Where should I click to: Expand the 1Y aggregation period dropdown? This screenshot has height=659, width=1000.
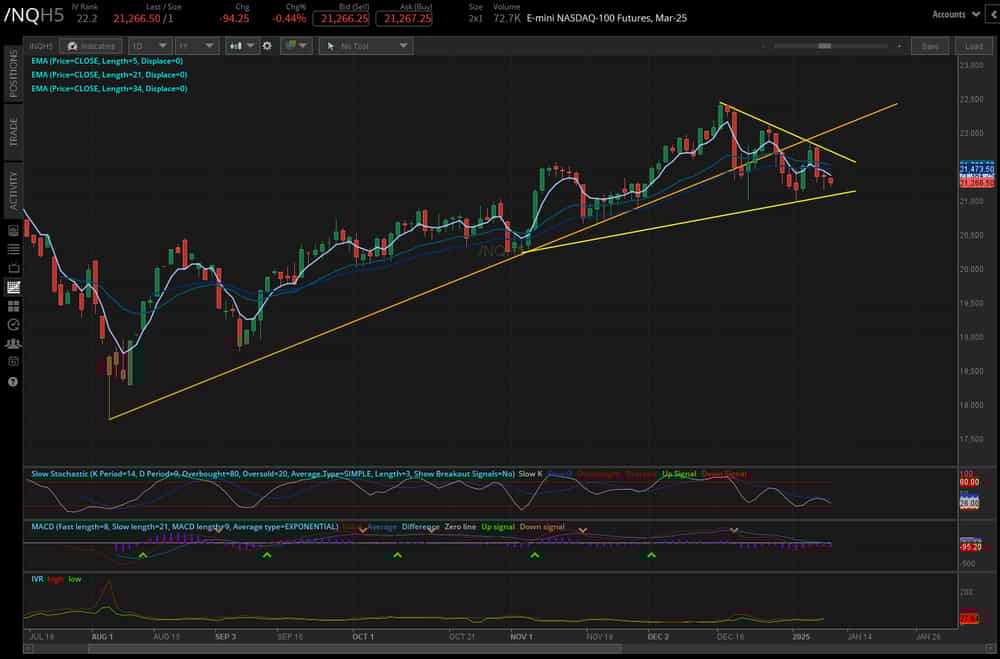point(196,45)
